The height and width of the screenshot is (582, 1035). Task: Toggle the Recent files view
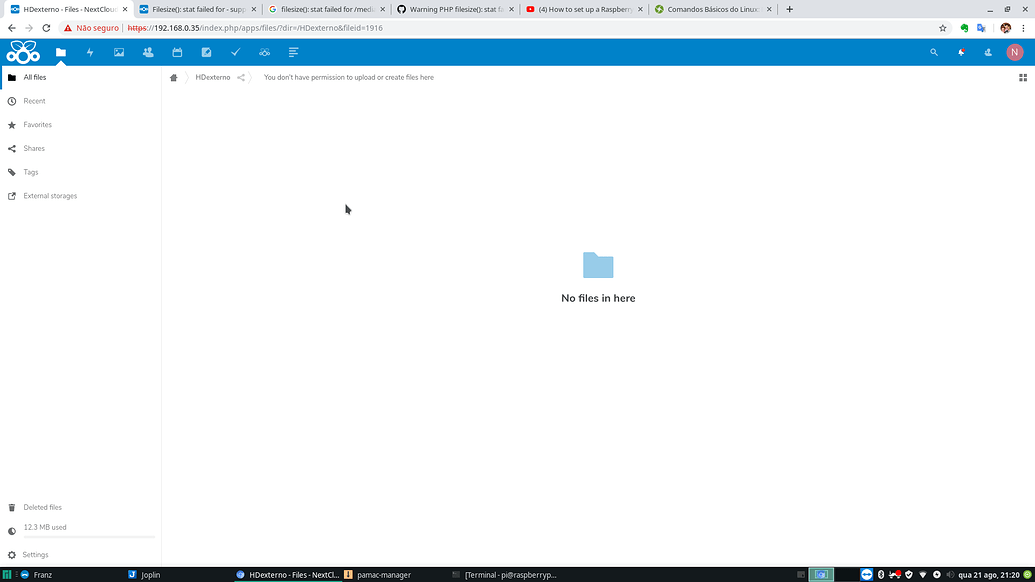click(33, 100)
